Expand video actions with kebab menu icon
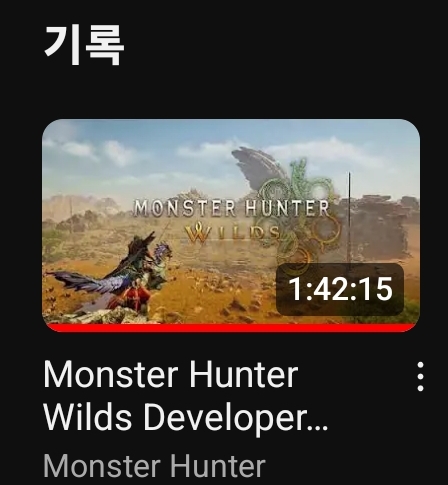This screenshot has height=485, width=448. pyautogui.click(x=420, y=376)
